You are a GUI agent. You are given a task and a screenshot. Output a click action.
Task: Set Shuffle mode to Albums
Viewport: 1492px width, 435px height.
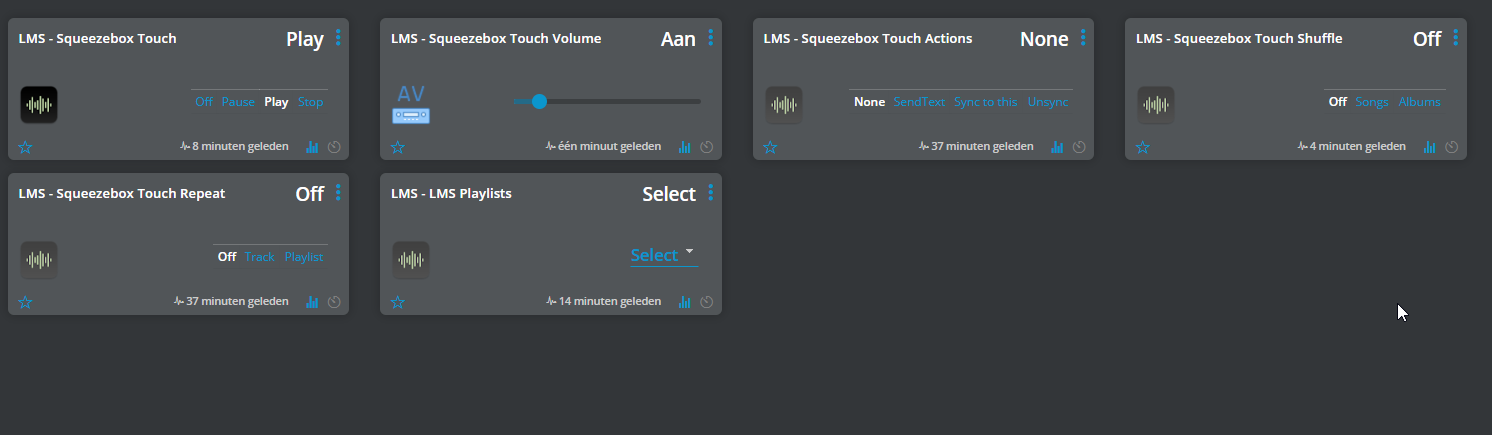point(1419,102)
